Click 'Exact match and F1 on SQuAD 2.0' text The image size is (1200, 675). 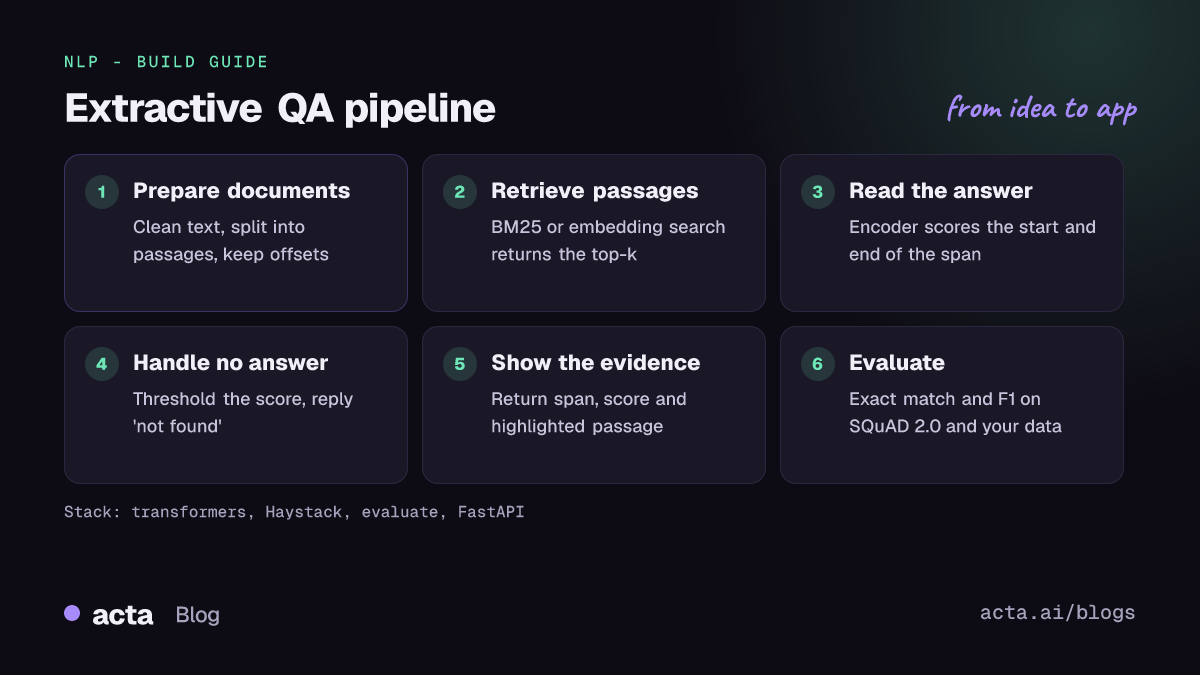(x=955, y=413)
